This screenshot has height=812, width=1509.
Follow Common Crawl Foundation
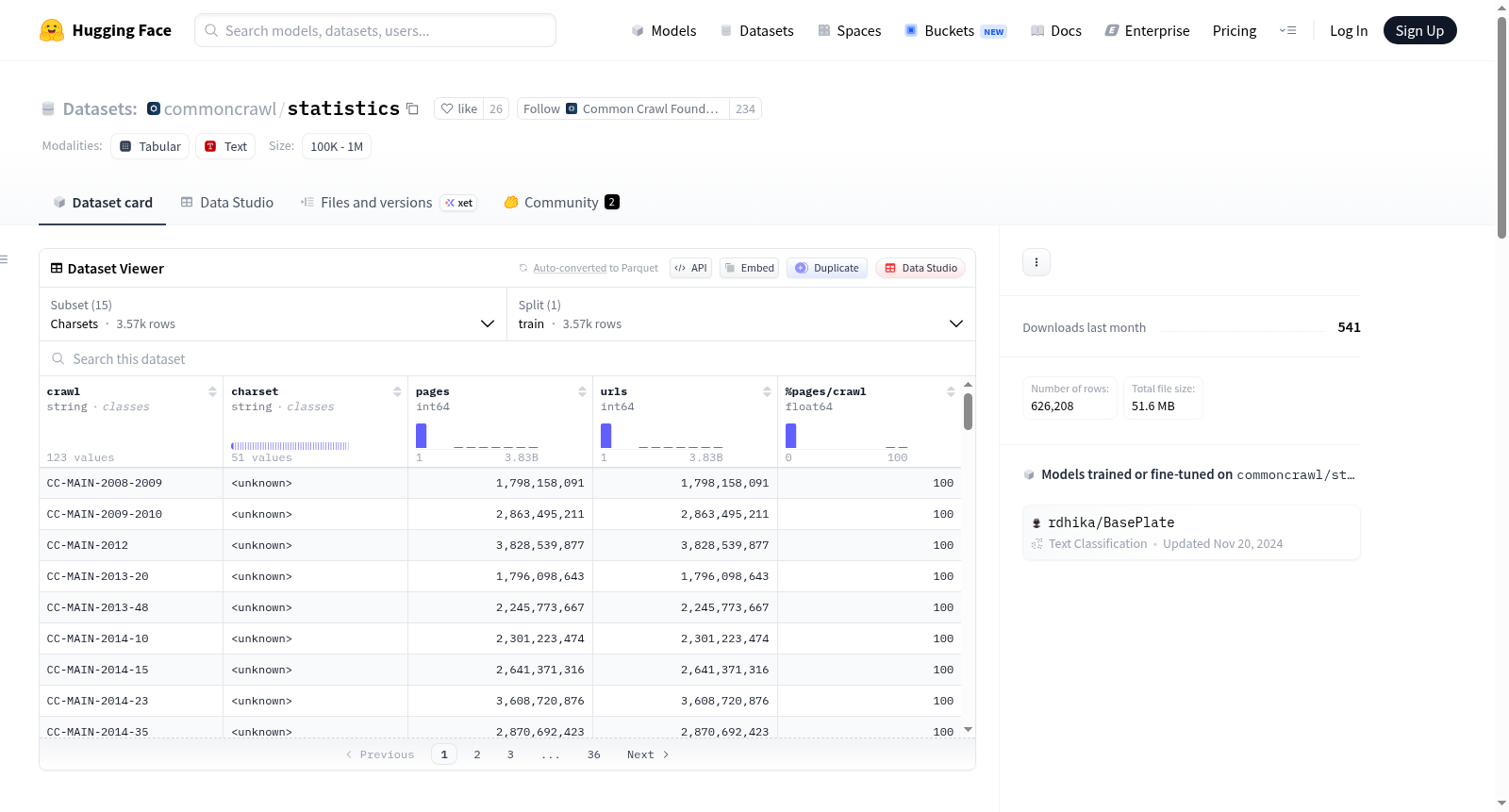(x=623, y=108)
